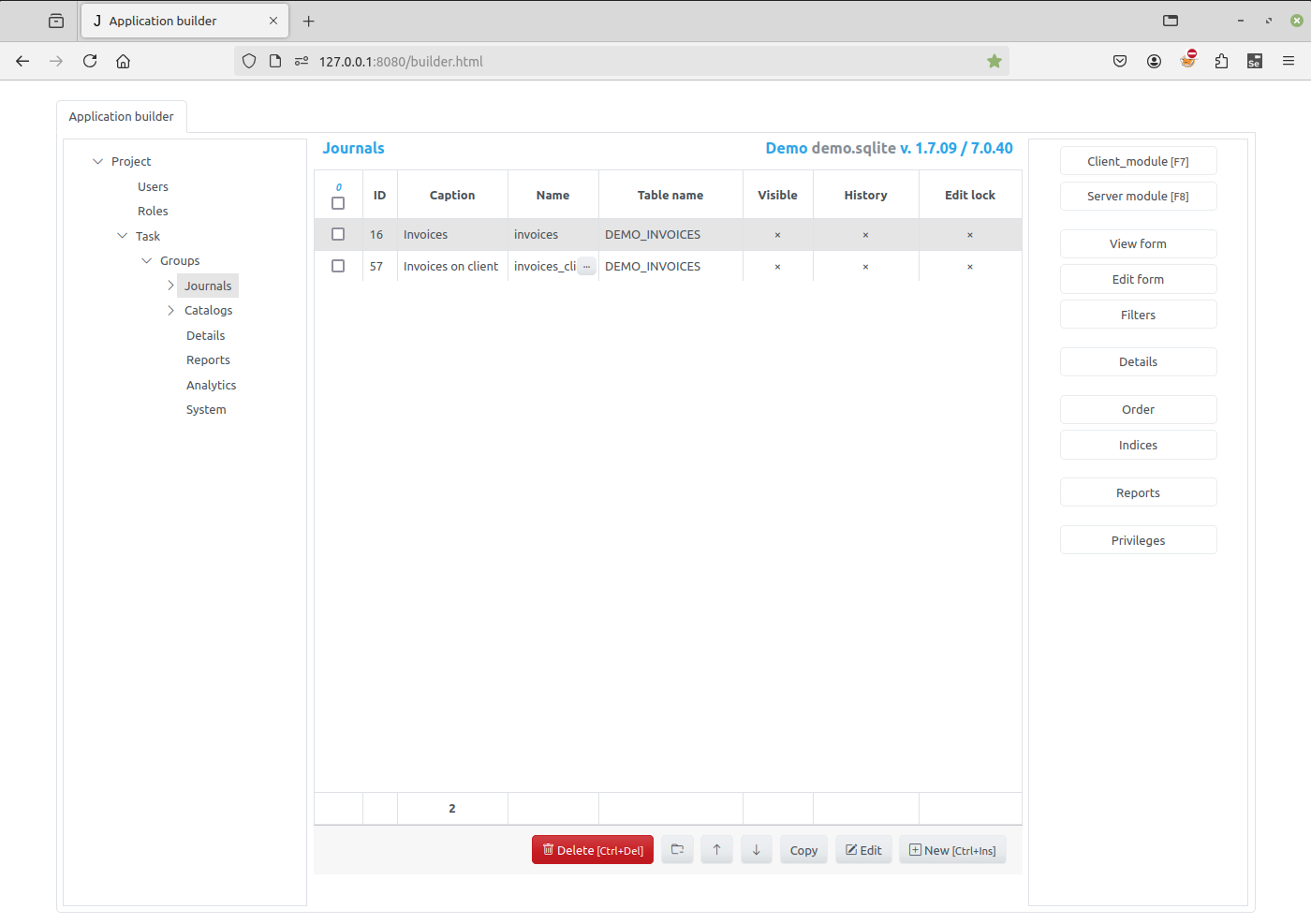Open the Client_module [F7] editor
The width and height of the screenshot is (1311, 924).
(1138, 160)
